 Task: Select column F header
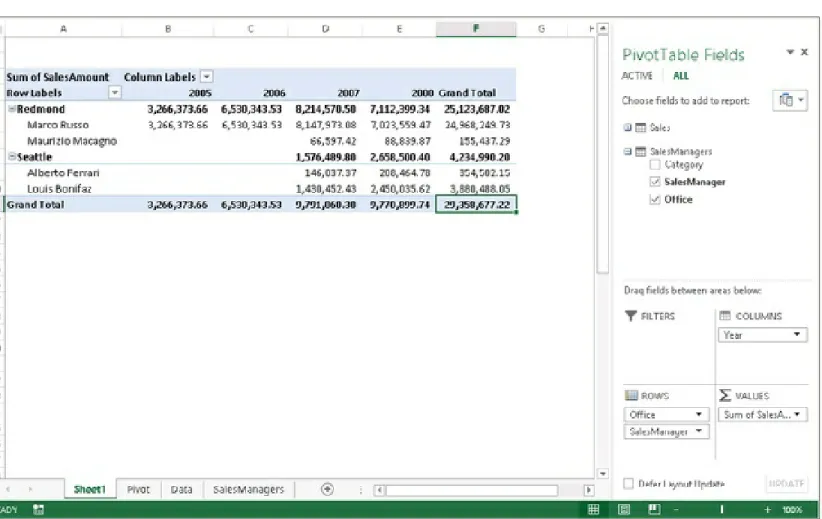tap(475, 29)
